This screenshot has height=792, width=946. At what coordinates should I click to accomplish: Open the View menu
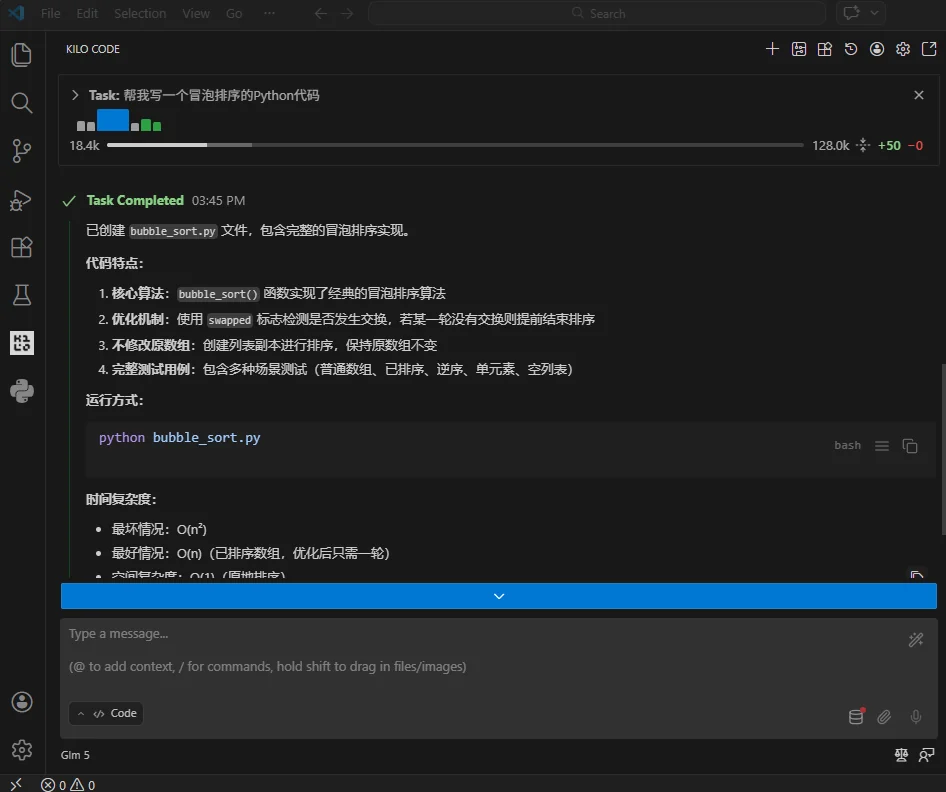point(196,13)
